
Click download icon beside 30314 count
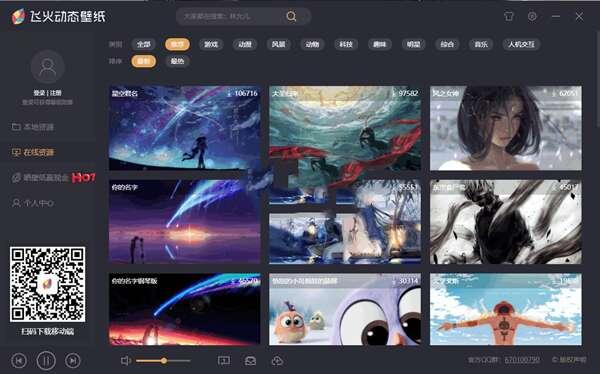pos(393,281)
